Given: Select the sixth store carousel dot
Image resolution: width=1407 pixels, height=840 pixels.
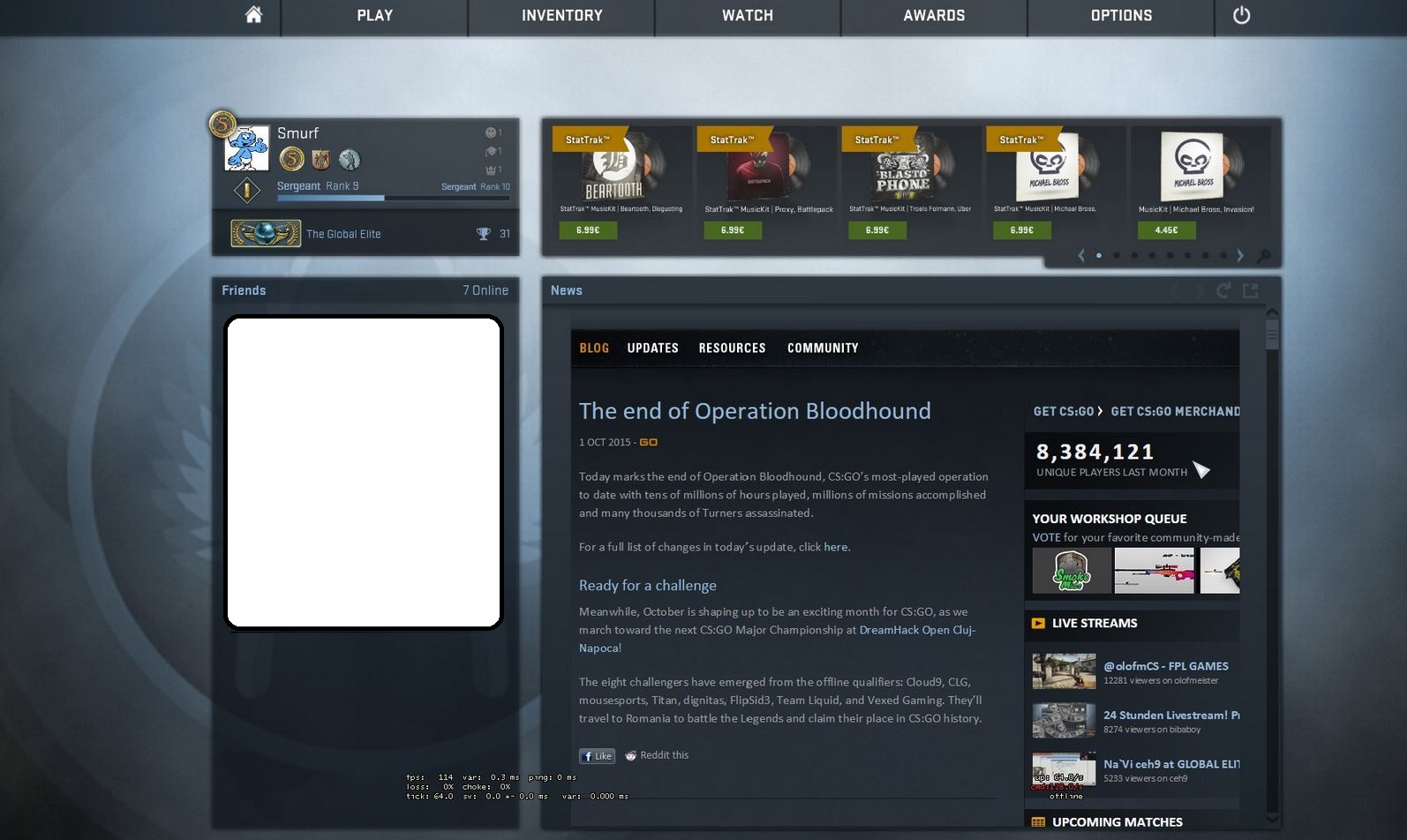Looking at the screenshot, I should coord(1187,256).
